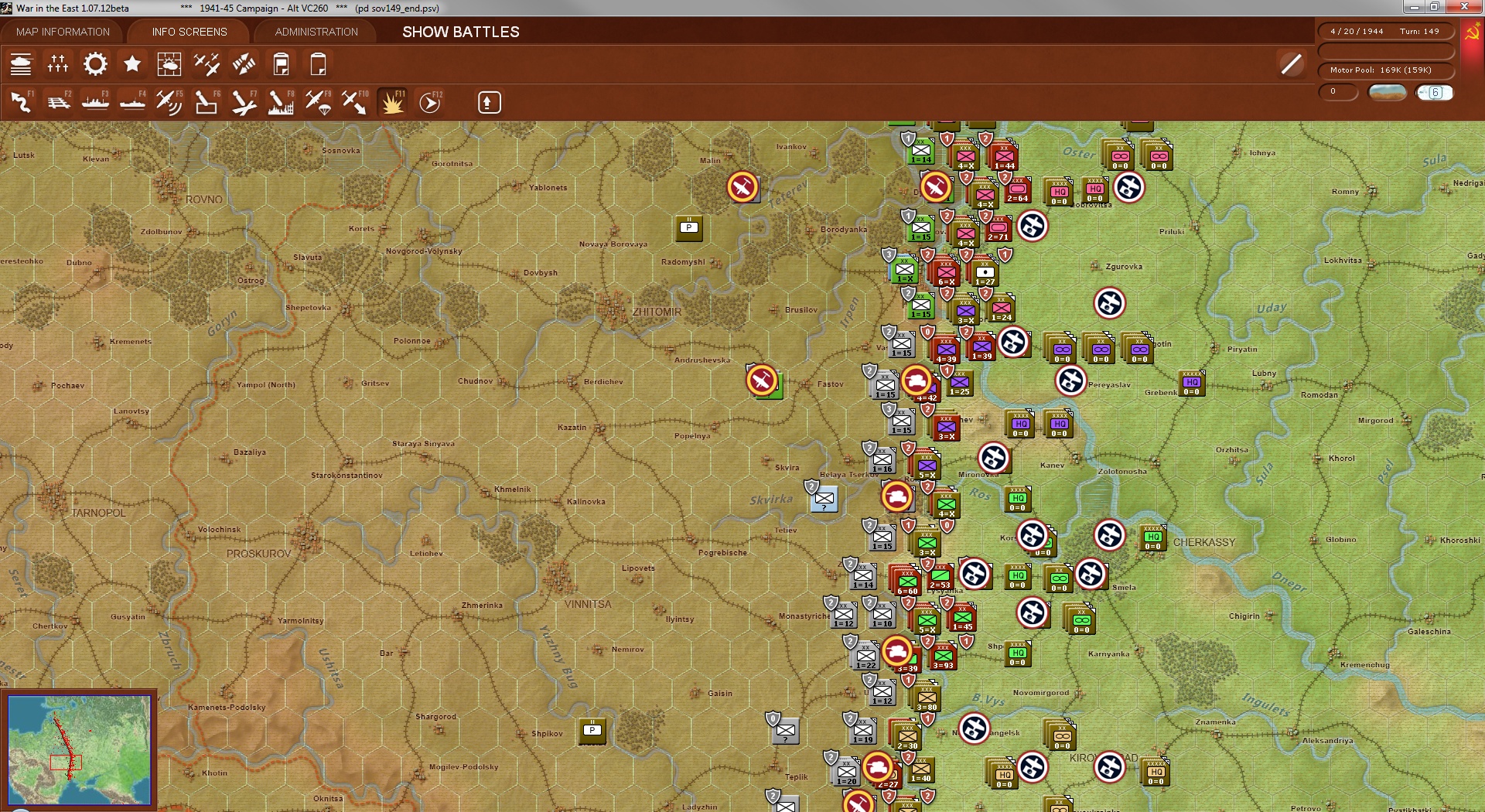
Task: Select the air battle marker near Malin
Action: click(x=742, y=186)
